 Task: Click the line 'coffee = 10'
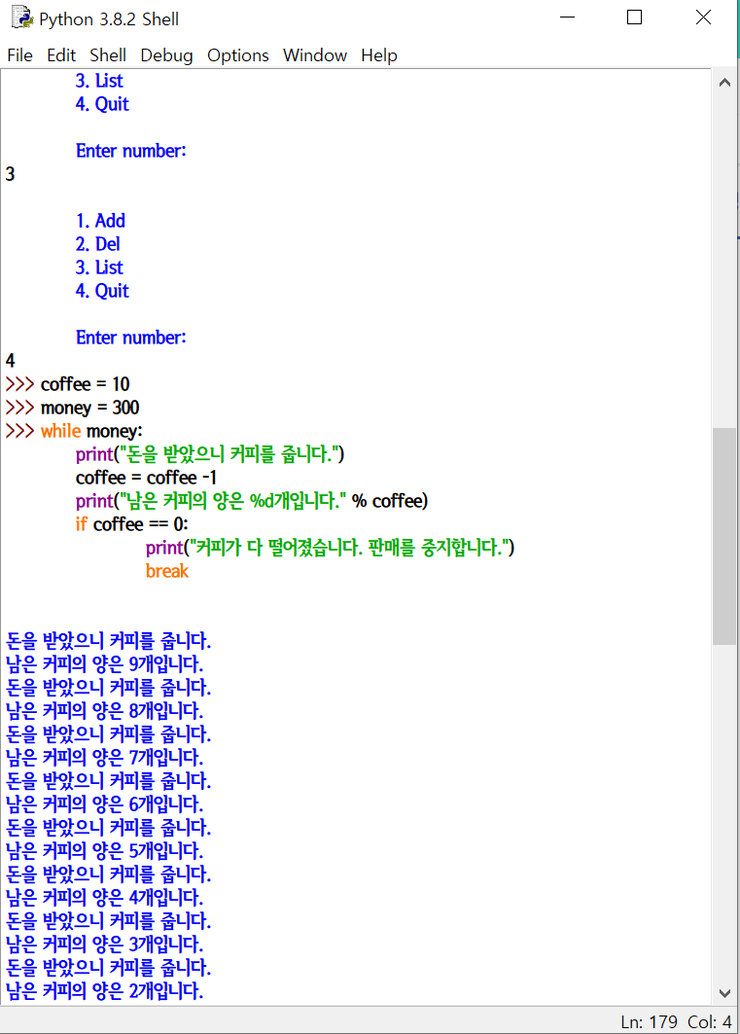pos(85,384)
